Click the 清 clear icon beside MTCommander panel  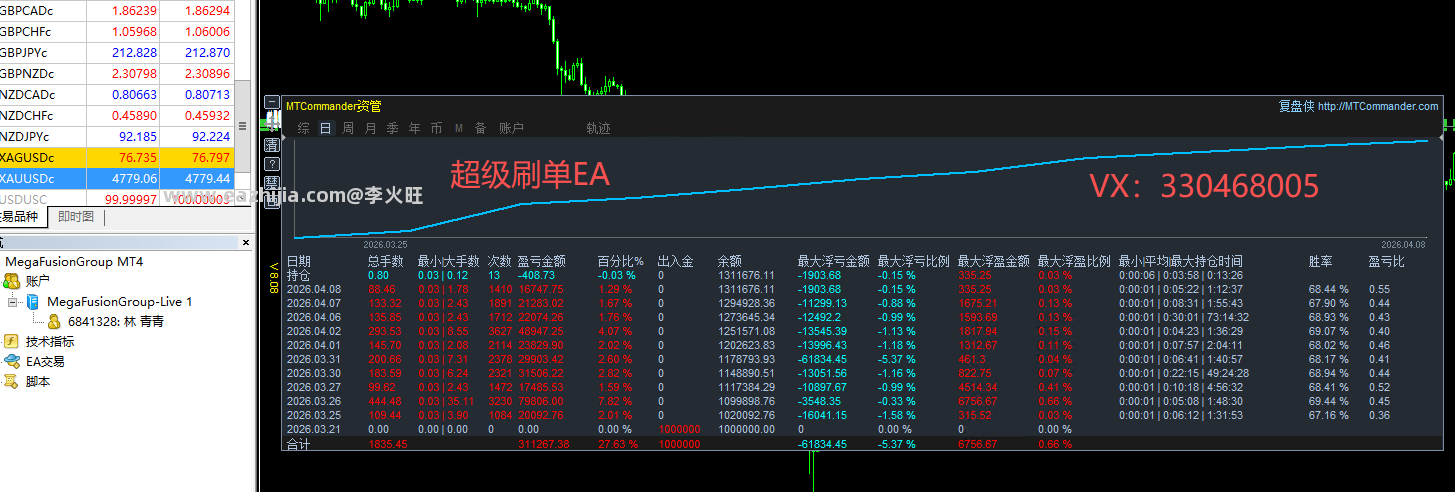point(271,146)
